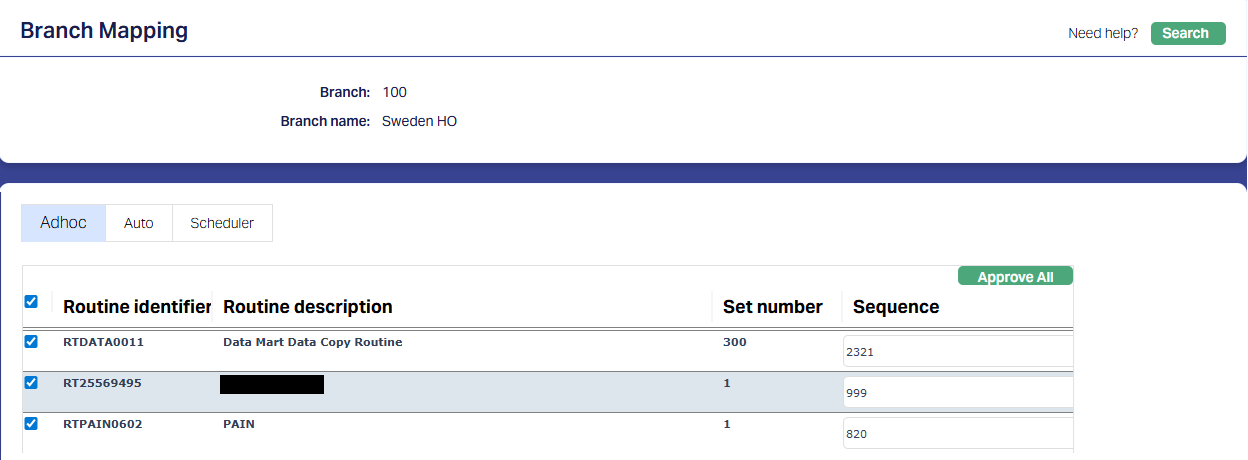Edit the Sequence field with value 820

(x=956, y=434)
